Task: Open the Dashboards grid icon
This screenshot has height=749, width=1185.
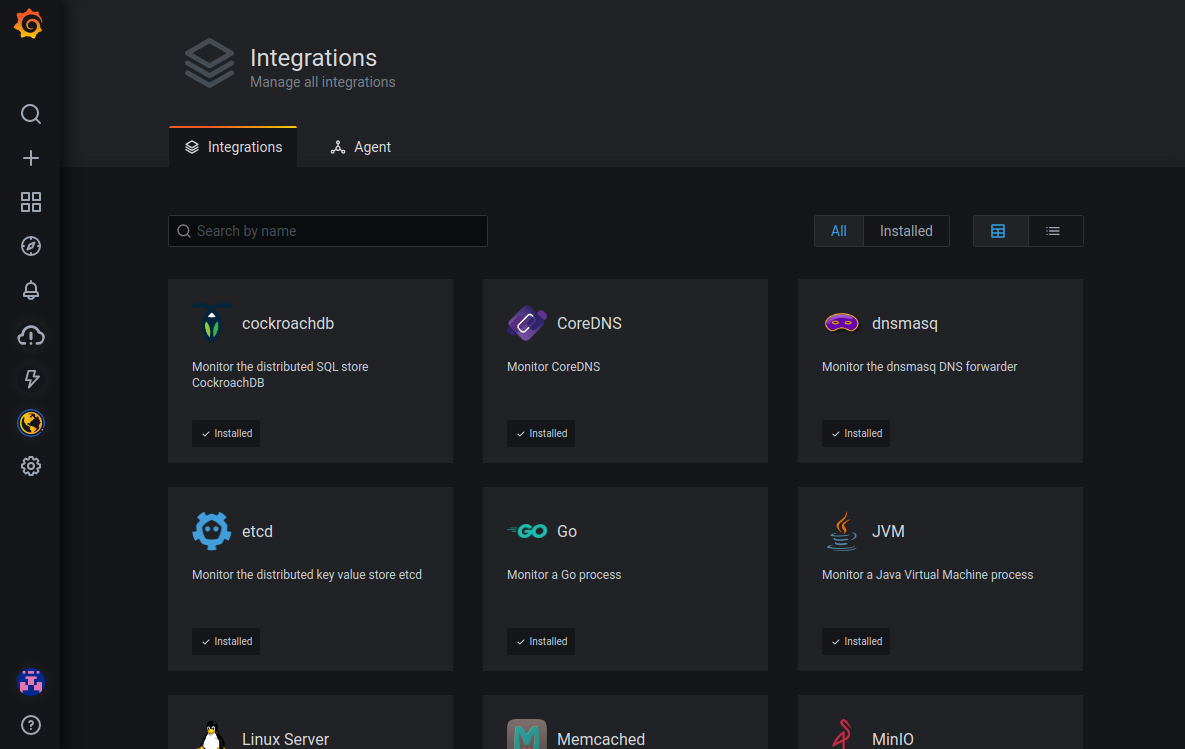Action: click(31, 202)
